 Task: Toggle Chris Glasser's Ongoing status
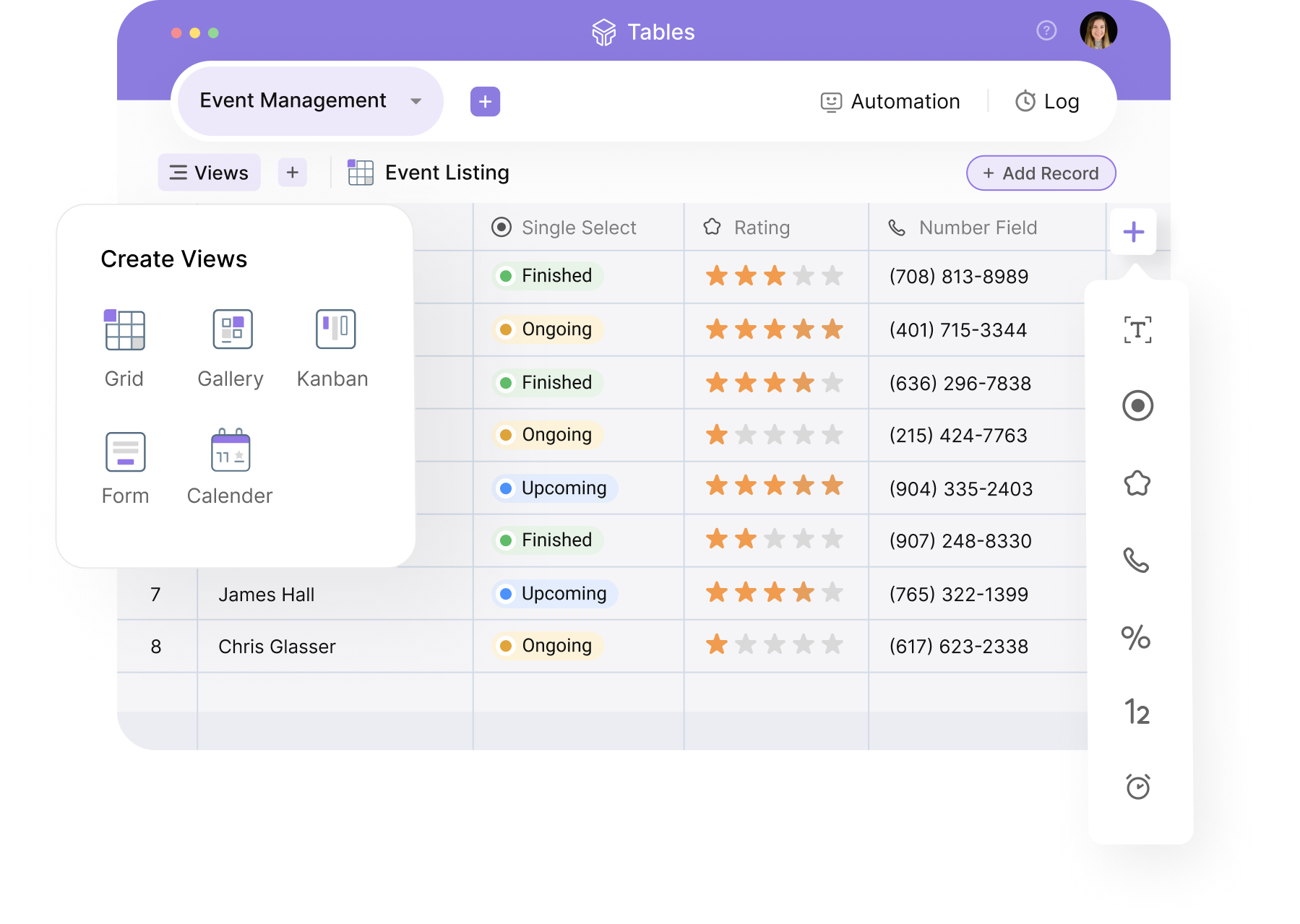[546, 645]
